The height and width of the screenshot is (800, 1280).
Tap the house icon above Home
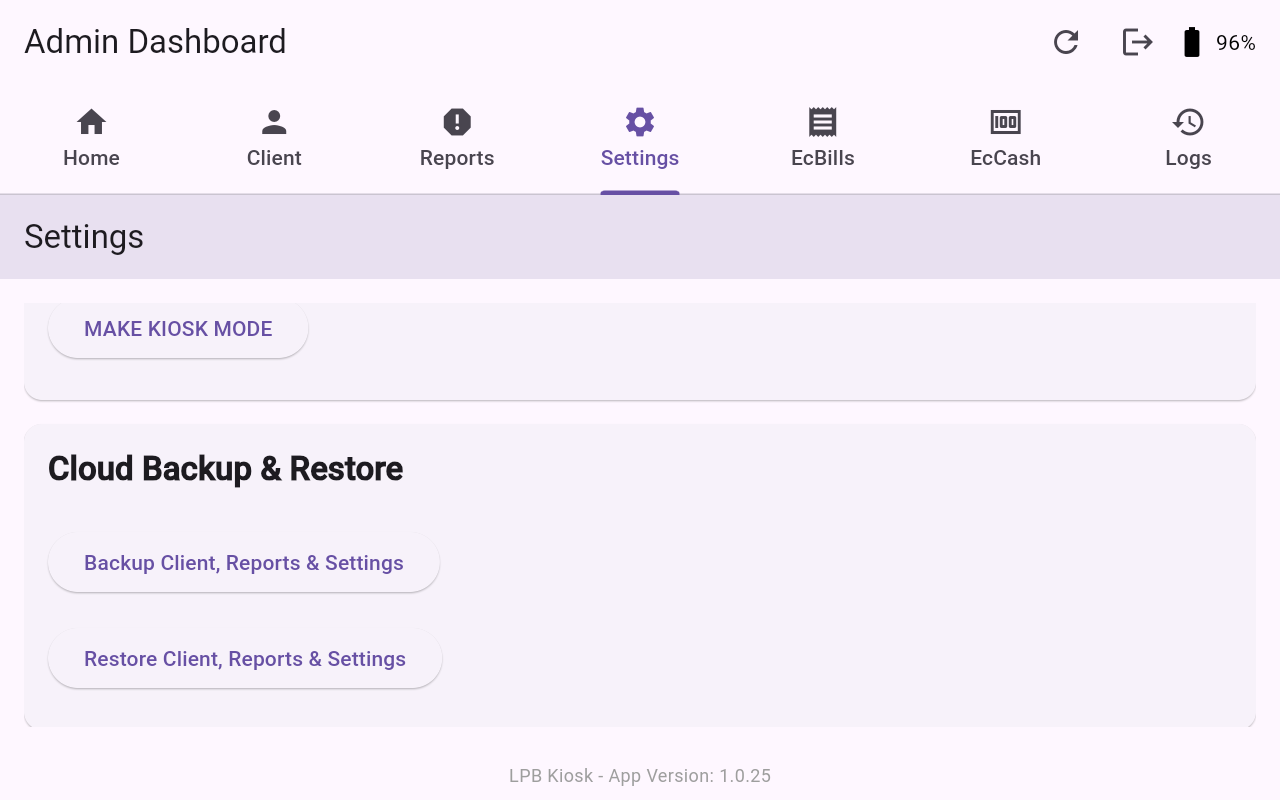(x=91, y=122)
